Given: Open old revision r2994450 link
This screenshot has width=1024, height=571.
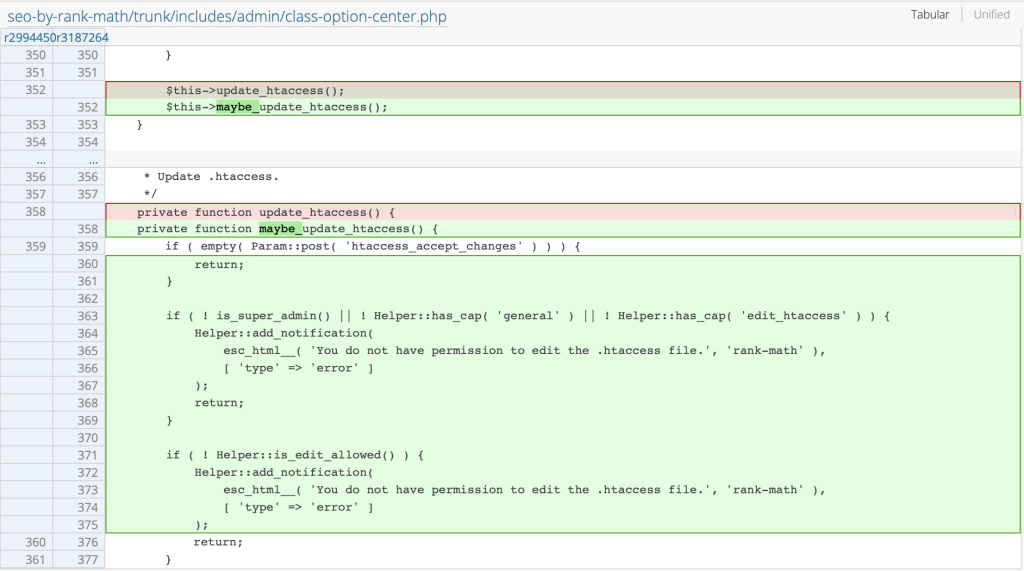Looking at the screenshot, I should click(x=29, y=38).
